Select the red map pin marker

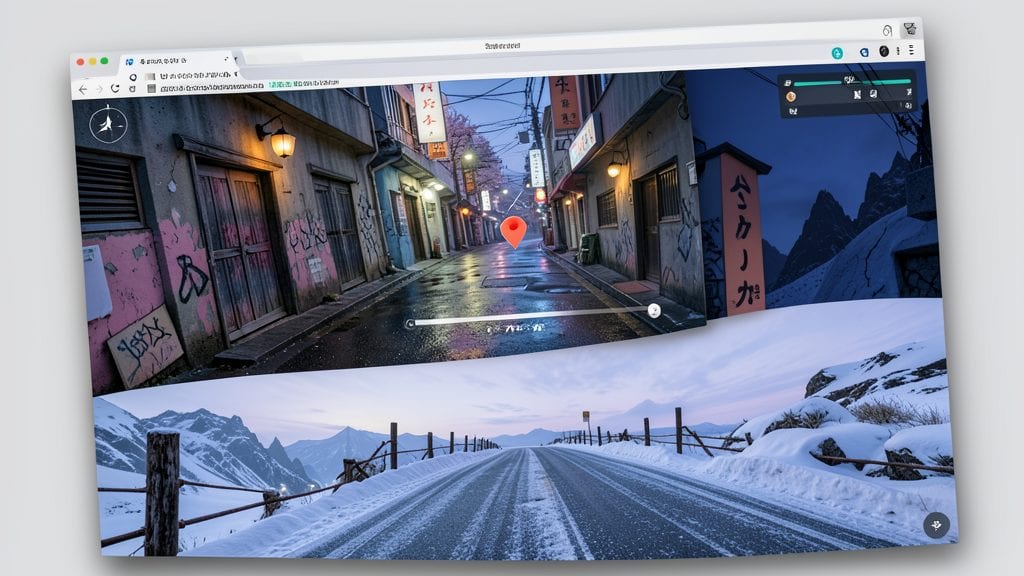click(x=513, y=232)
